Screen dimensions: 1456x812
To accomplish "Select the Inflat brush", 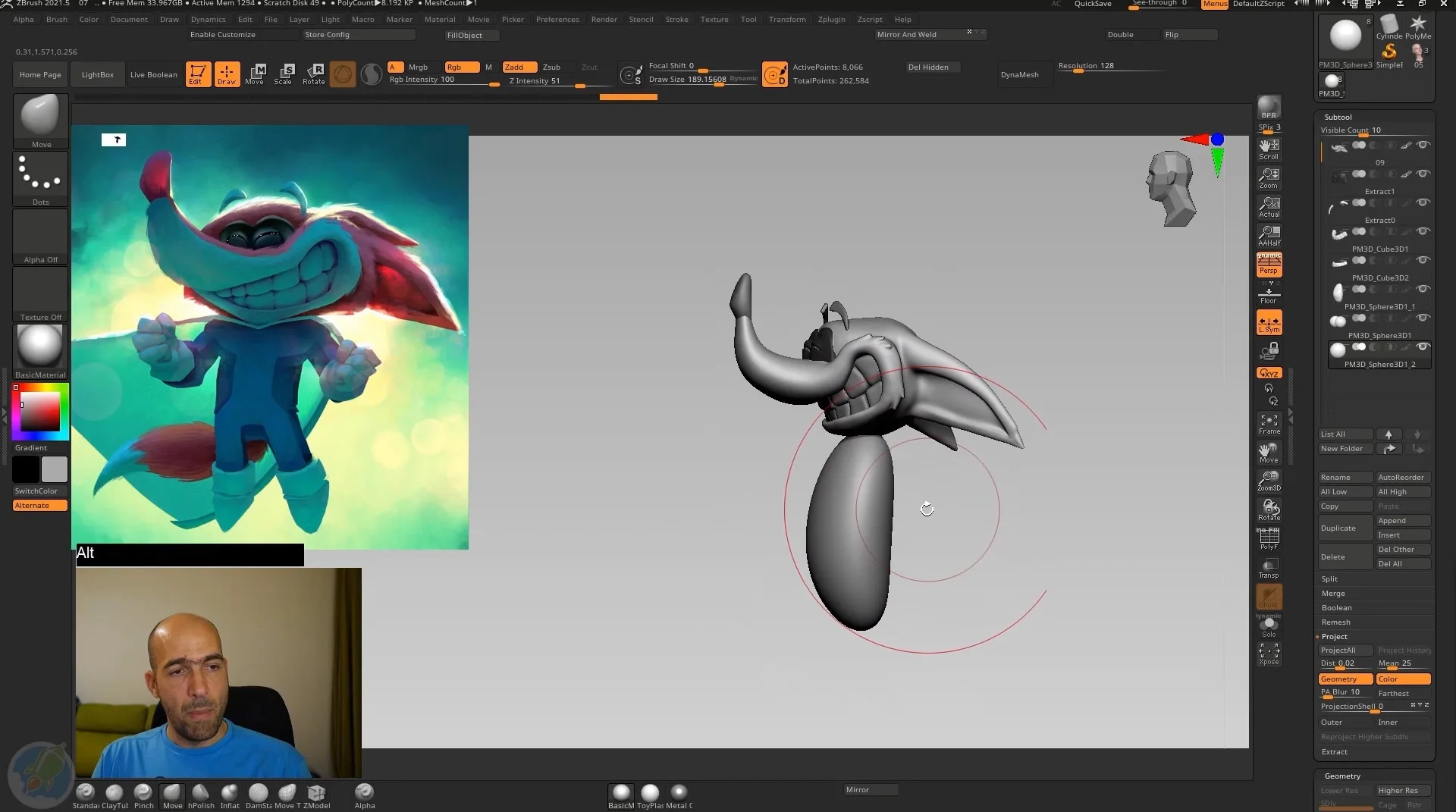I will [230, 796].
